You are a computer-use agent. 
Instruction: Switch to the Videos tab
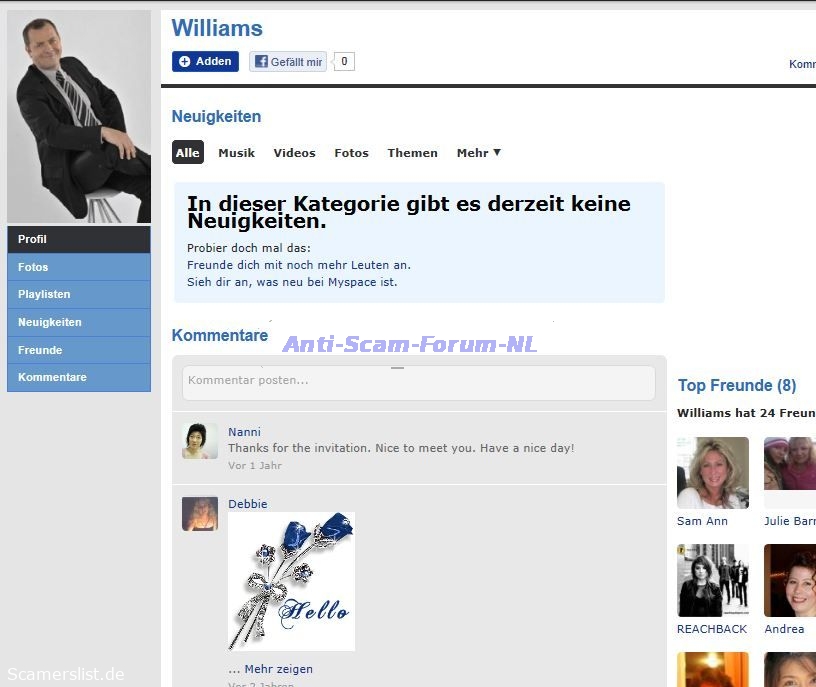[x=294, y=153]
